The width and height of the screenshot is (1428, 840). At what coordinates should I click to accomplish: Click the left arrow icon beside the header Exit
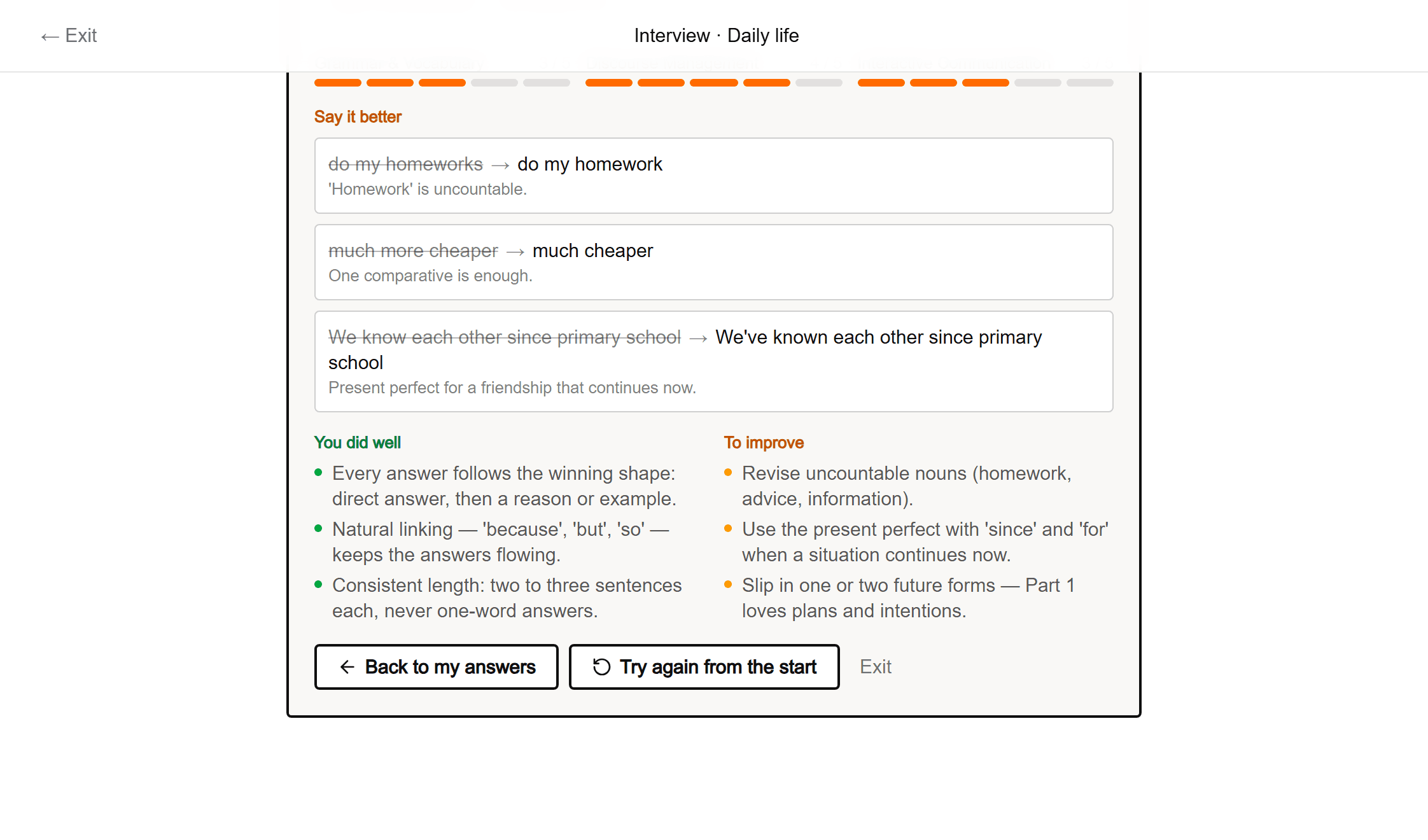(x=50, y=36)
